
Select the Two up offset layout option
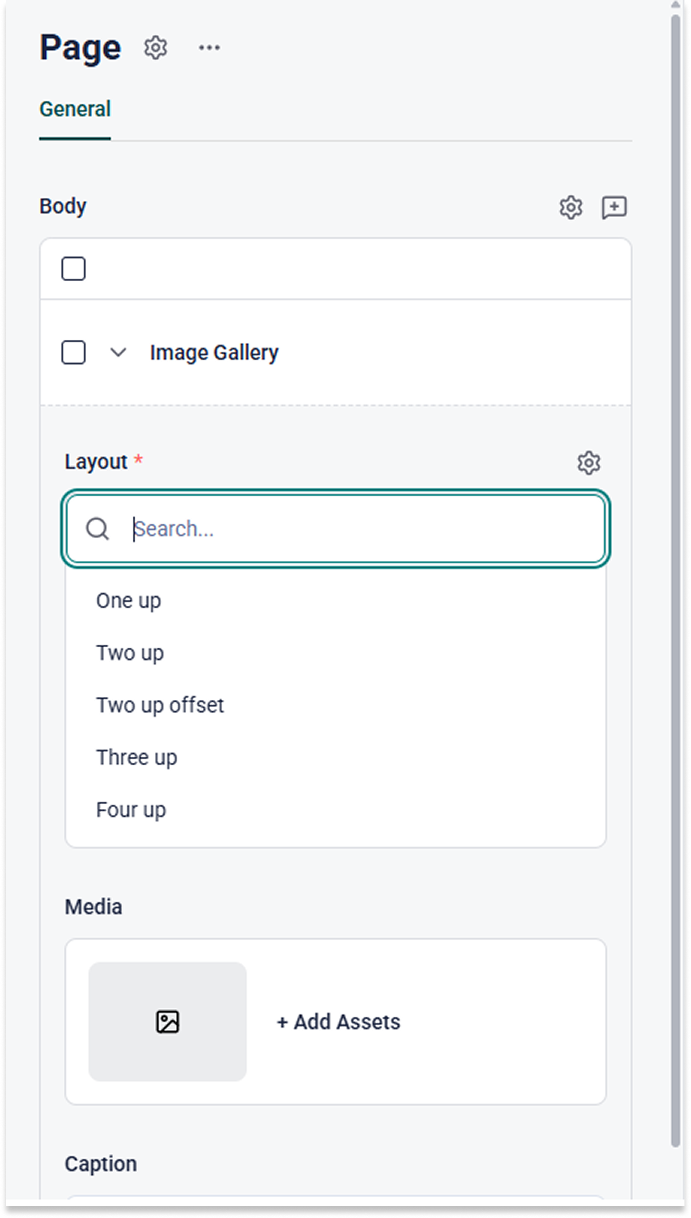point(160,705)
